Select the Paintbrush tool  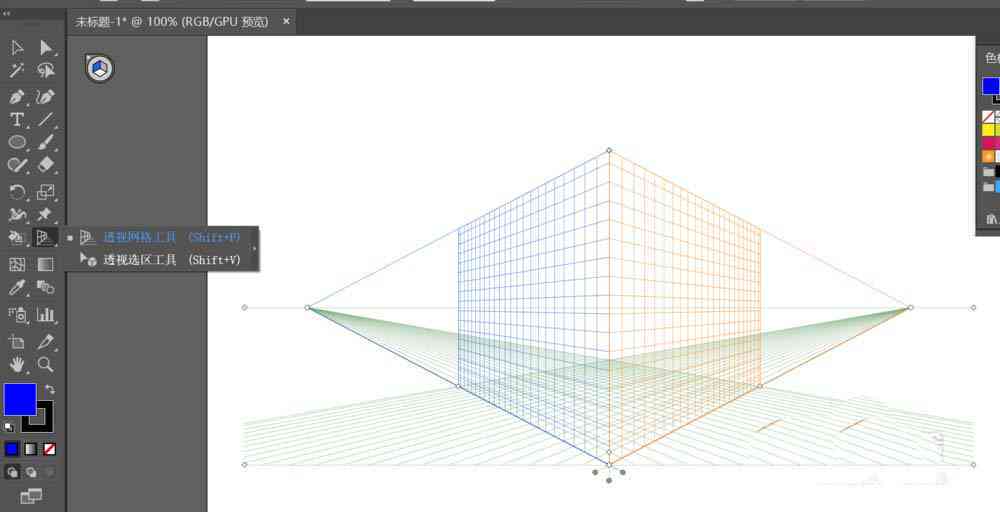click(46, 142)
